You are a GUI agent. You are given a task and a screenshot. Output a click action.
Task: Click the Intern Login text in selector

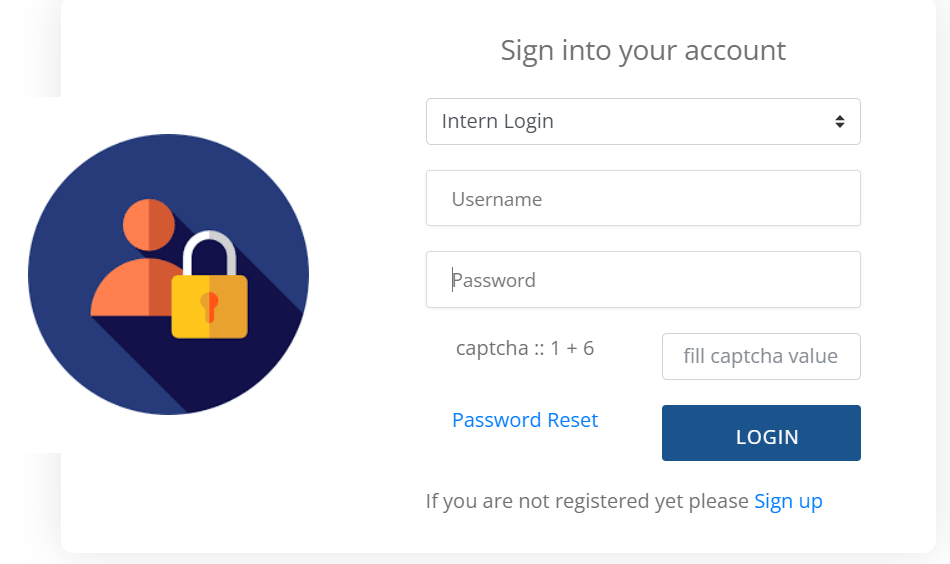coord(498,121)
